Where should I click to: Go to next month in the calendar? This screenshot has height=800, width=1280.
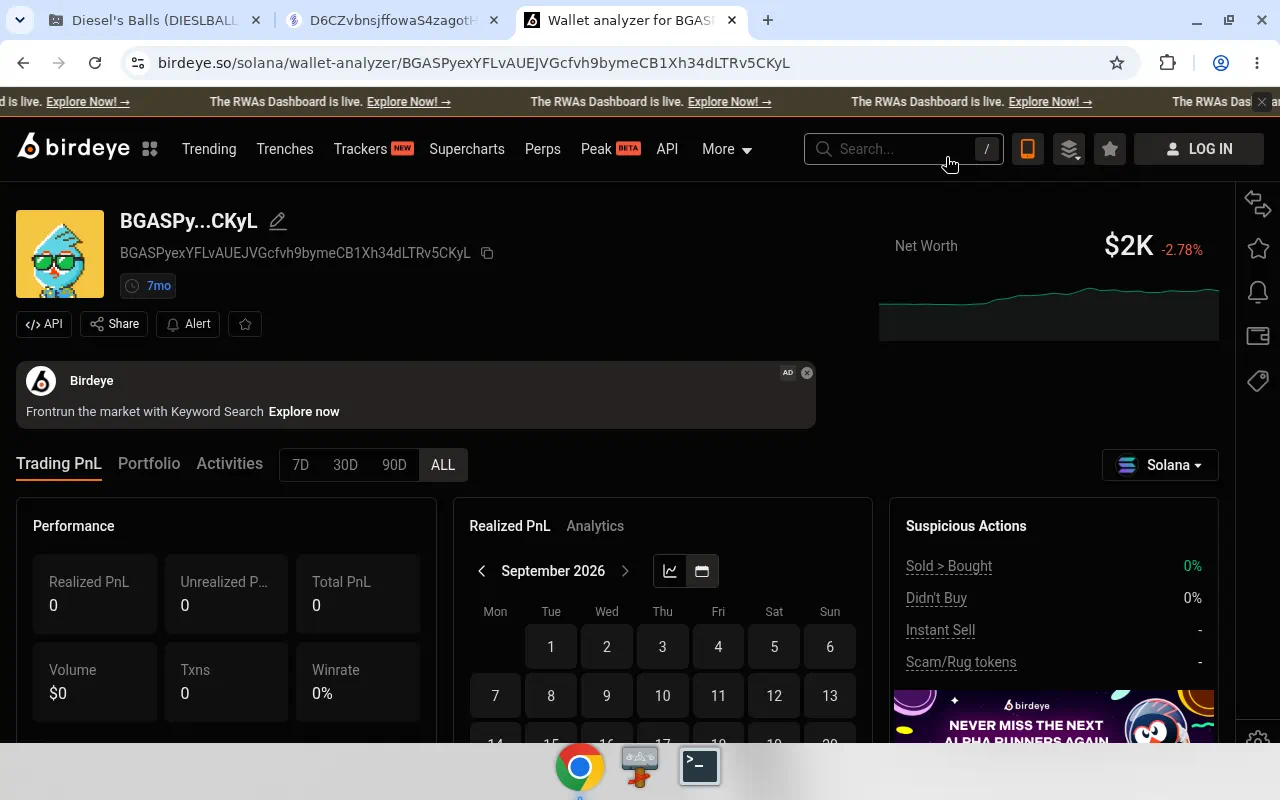coord(626,571)
